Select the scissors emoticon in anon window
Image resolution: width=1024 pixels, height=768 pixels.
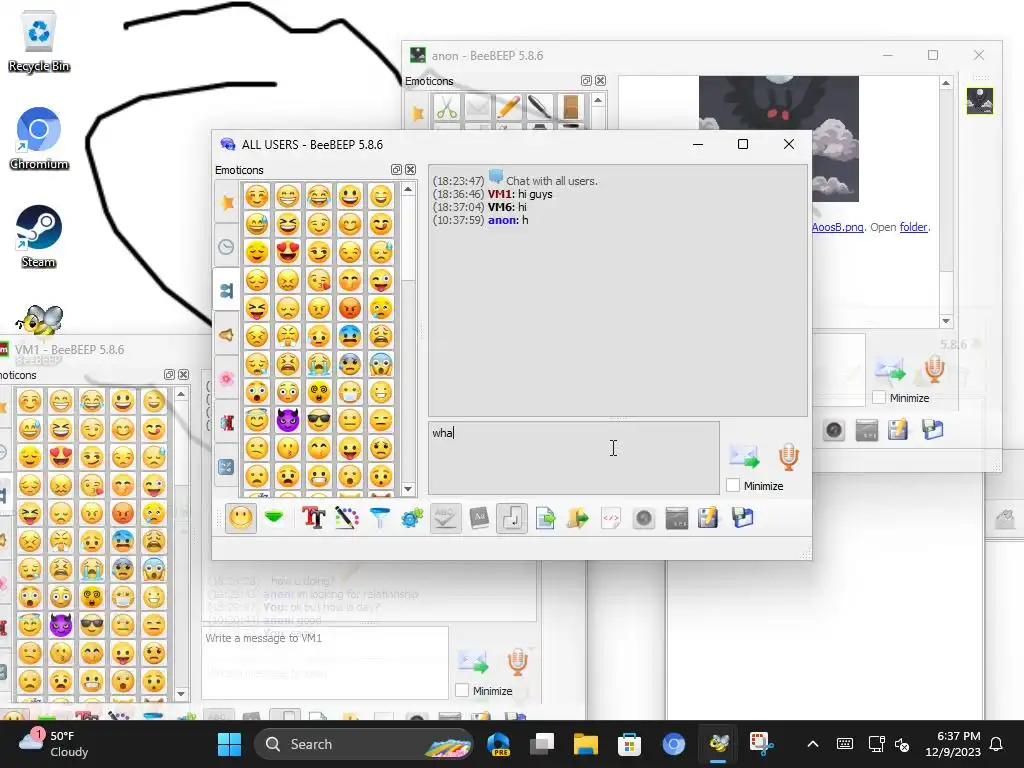447,107
